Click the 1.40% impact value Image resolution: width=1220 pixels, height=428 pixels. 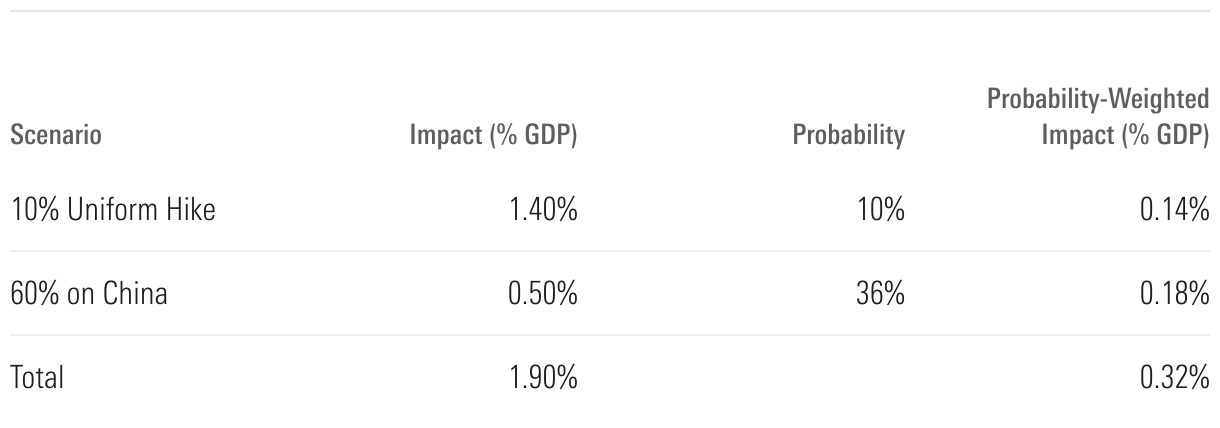542,210
